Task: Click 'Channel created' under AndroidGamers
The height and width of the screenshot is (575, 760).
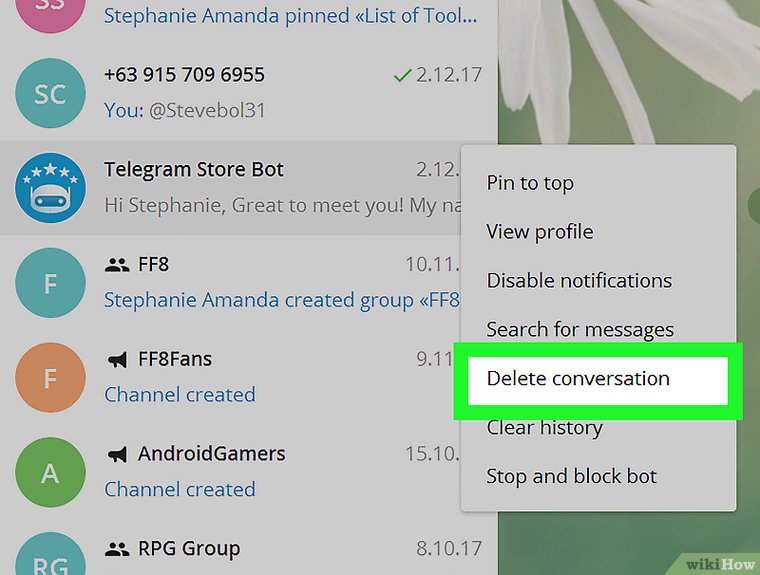Action: [180, 490]
